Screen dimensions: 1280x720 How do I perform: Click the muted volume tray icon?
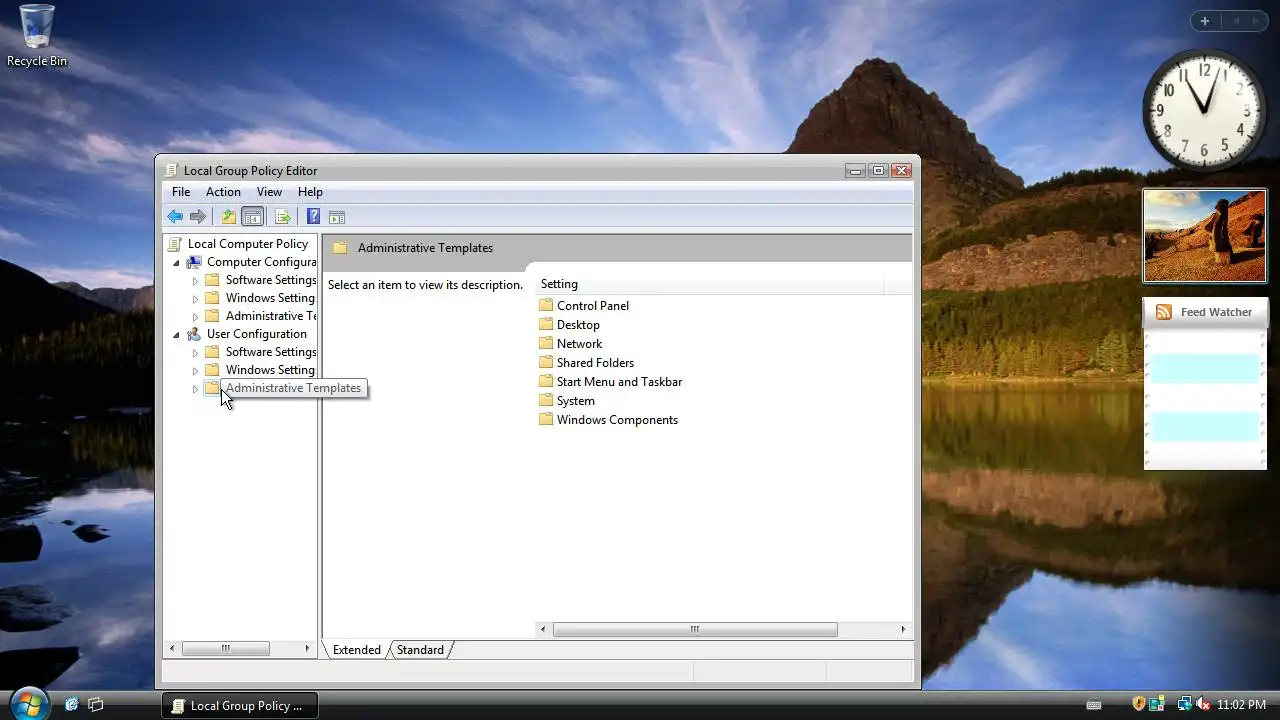point(1203,705)
